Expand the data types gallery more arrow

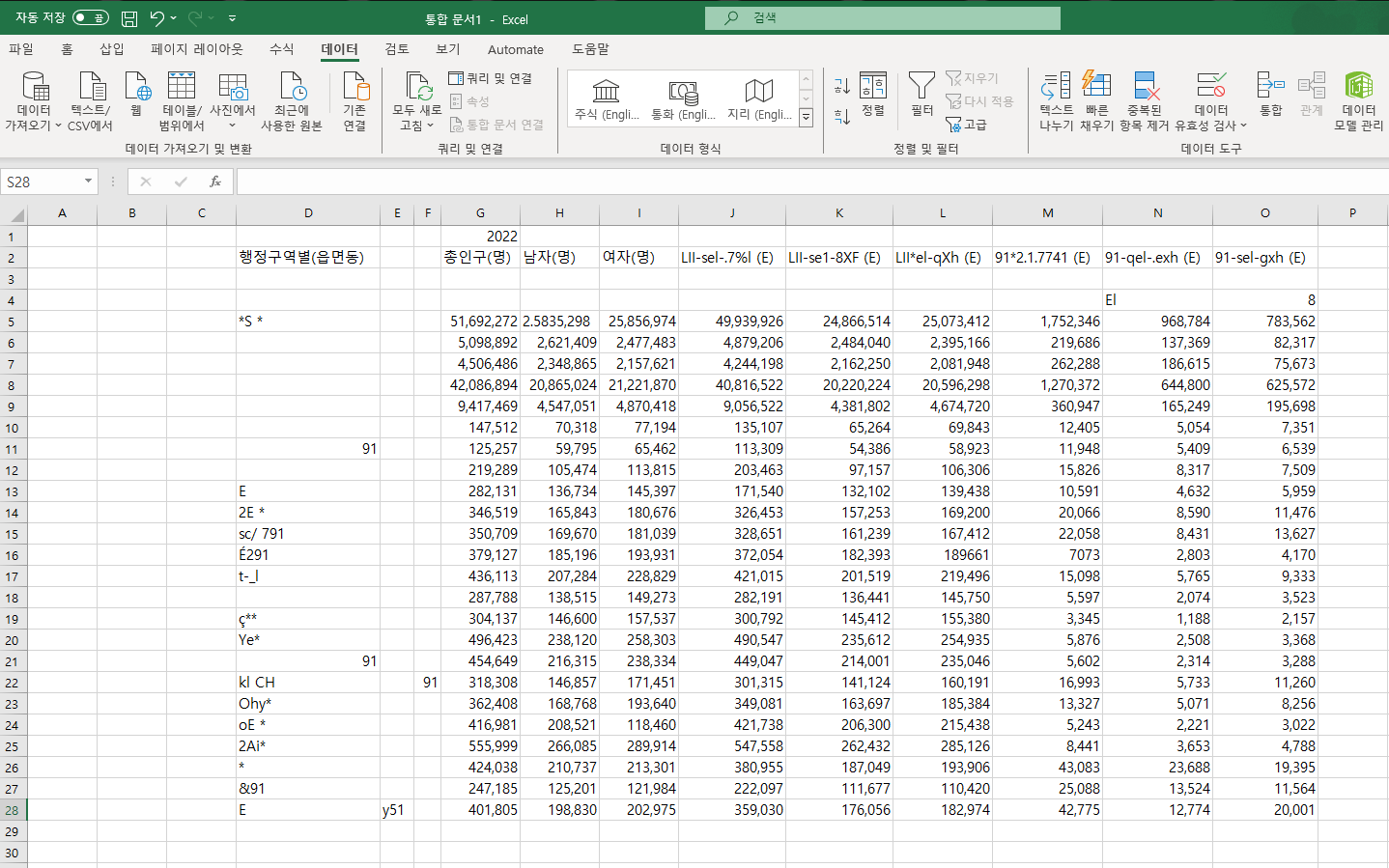[806, 118]
